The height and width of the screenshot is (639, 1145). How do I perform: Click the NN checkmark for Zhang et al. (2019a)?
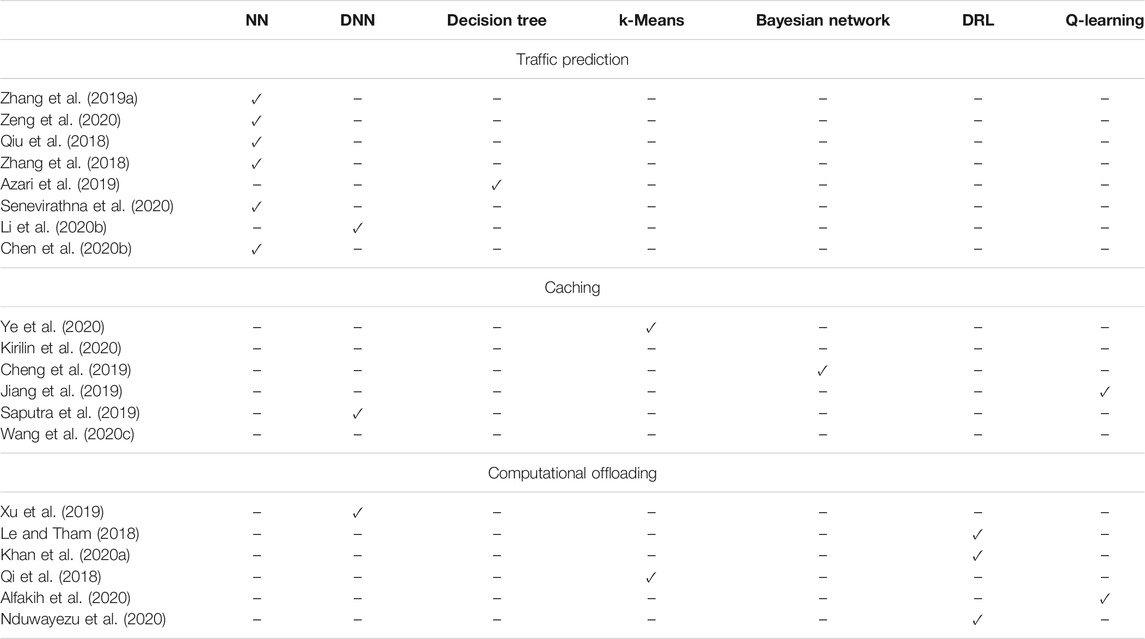(x=256, y=99)
